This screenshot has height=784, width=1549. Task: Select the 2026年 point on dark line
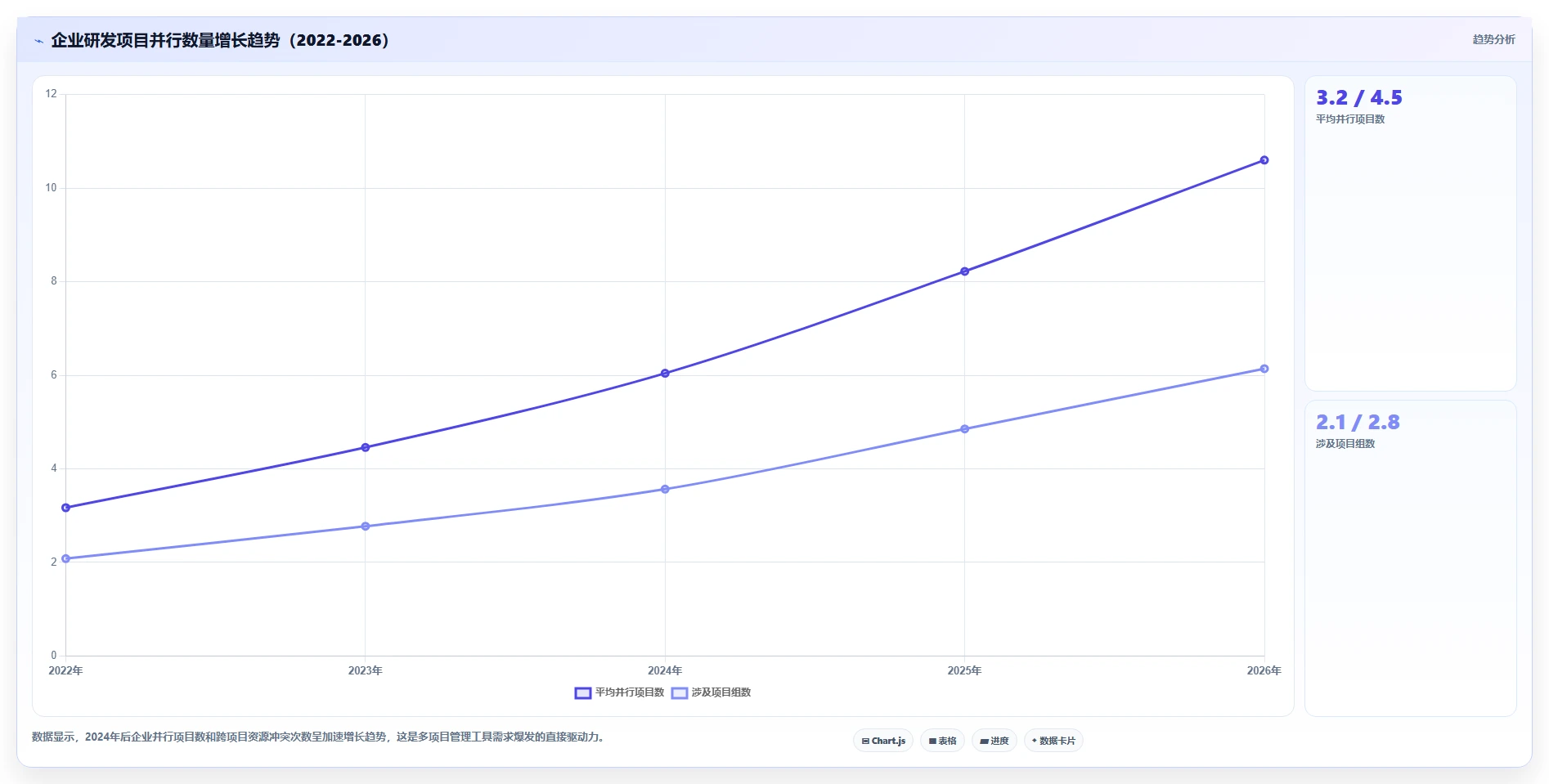pos(1264,160)
